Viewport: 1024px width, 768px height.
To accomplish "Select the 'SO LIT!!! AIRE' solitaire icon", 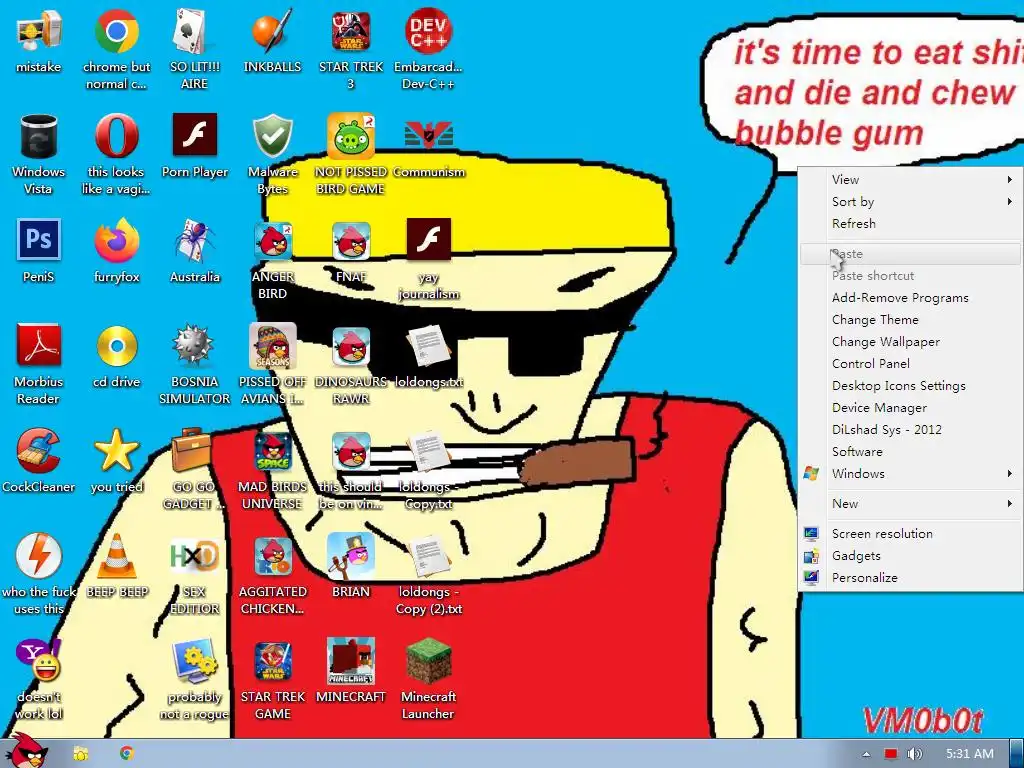I will [194, 49].
